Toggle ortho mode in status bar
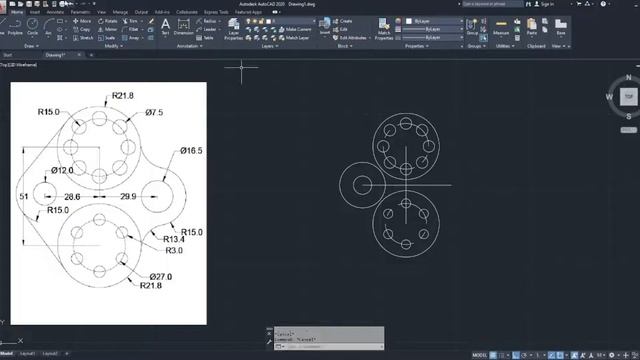 pos(516,355)
